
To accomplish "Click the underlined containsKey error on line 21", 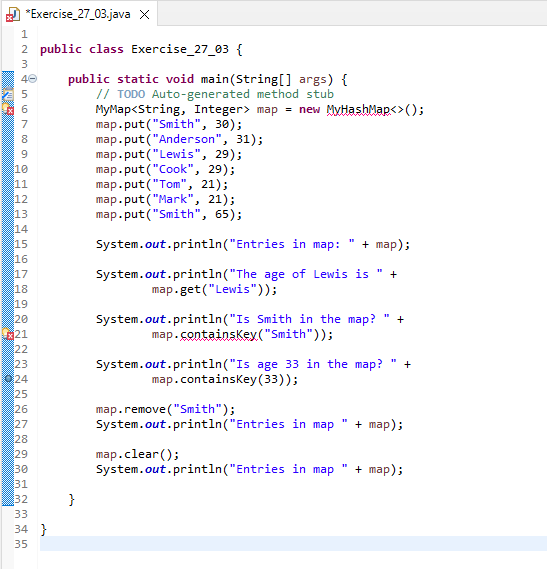I will [219, 334].
